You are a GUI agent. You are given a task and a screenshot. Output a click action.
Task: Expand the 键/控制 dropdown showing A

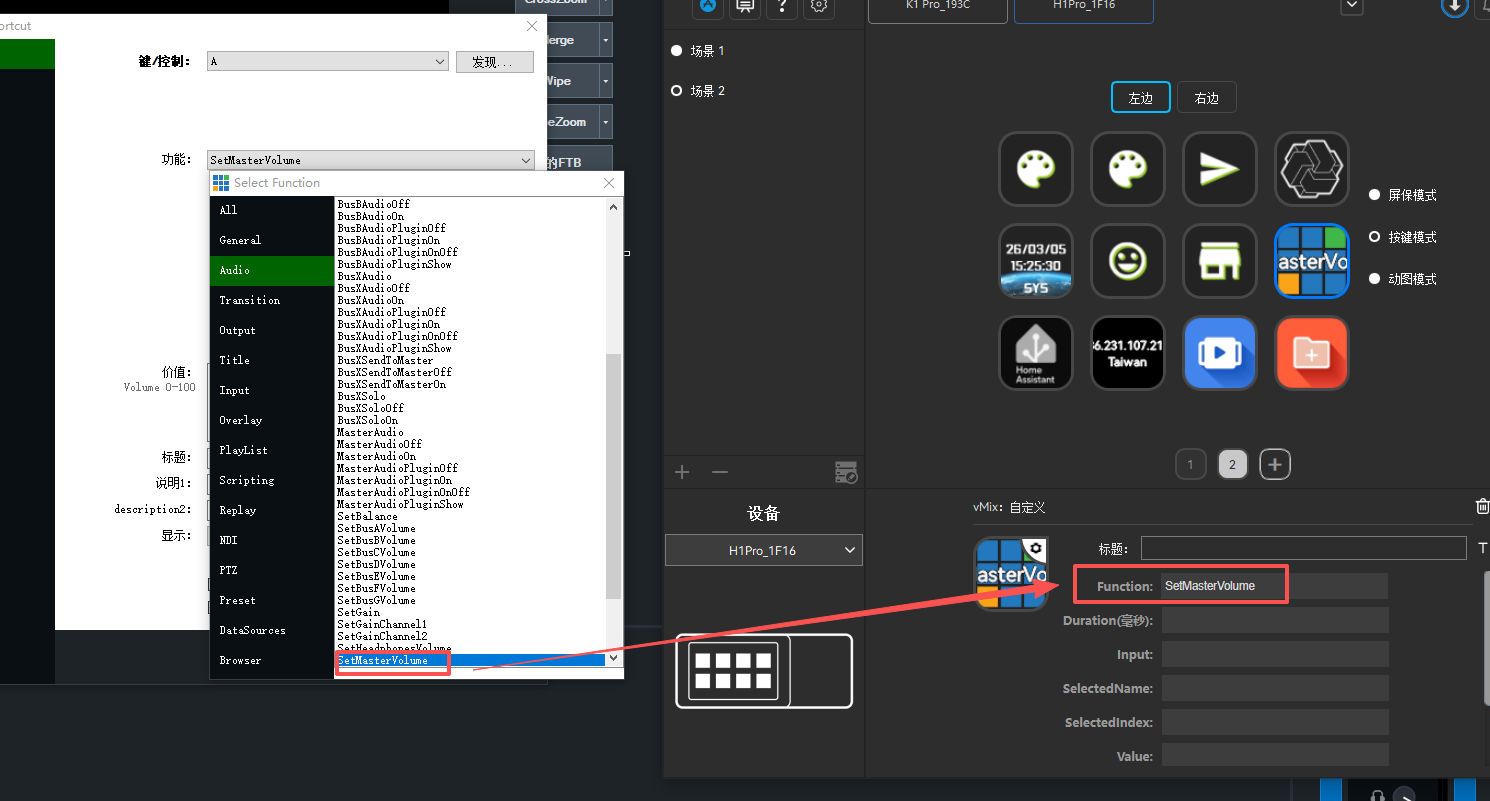pyautogui.click(x=327, y=62)
